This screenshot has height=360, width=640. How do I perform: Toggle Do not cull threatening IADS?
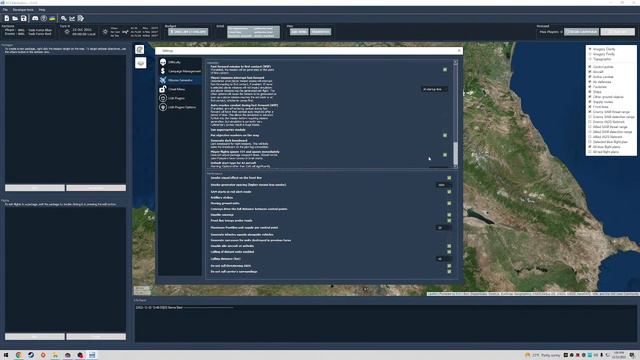click(449, 266)
